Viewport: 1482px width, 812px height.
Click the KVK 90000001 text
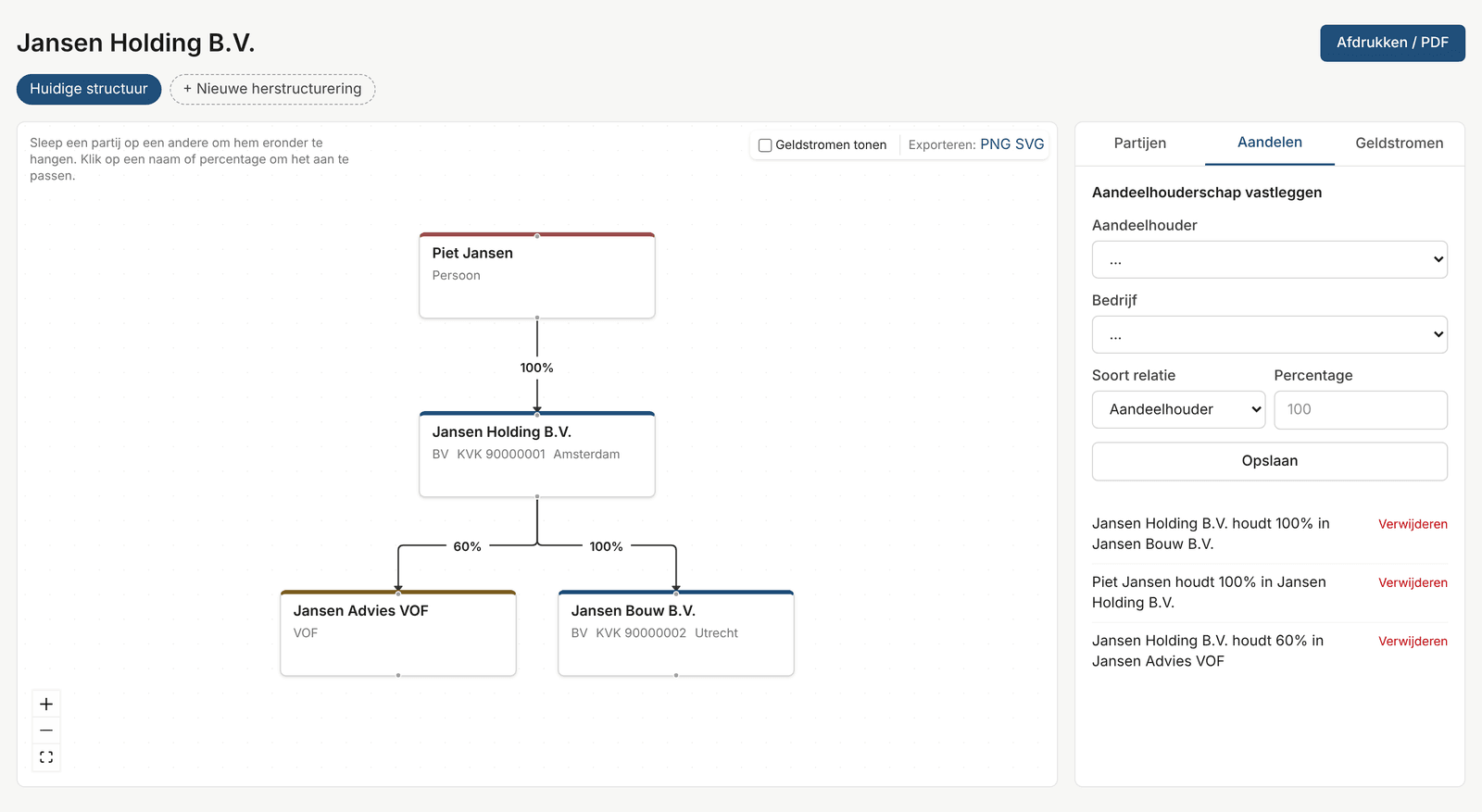click(x=501, y=454)
